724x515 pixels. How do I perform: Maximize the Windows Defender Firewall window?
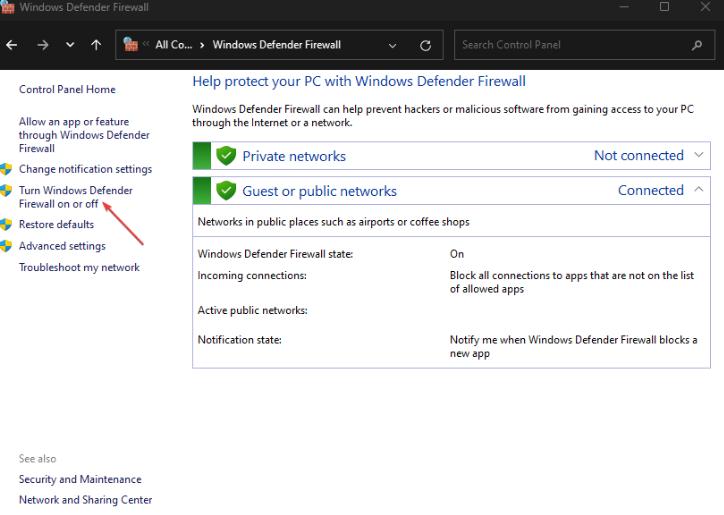pos(664,7)
